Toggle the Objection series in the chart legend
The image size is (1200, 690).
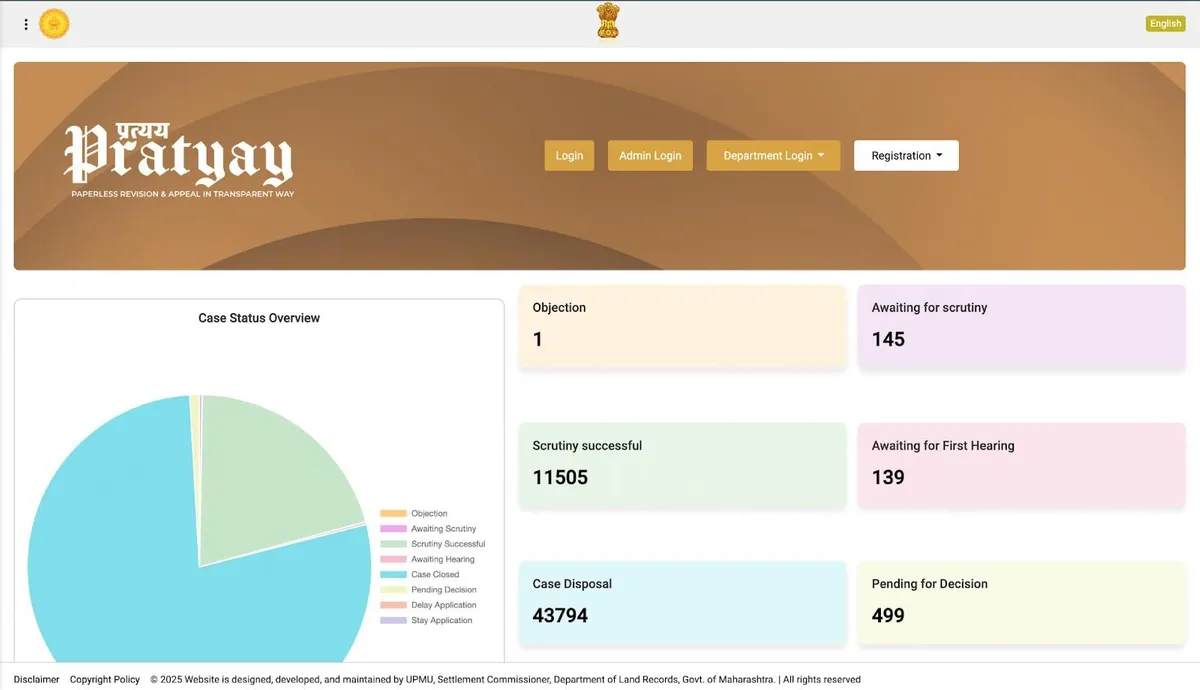coord(421,513)
